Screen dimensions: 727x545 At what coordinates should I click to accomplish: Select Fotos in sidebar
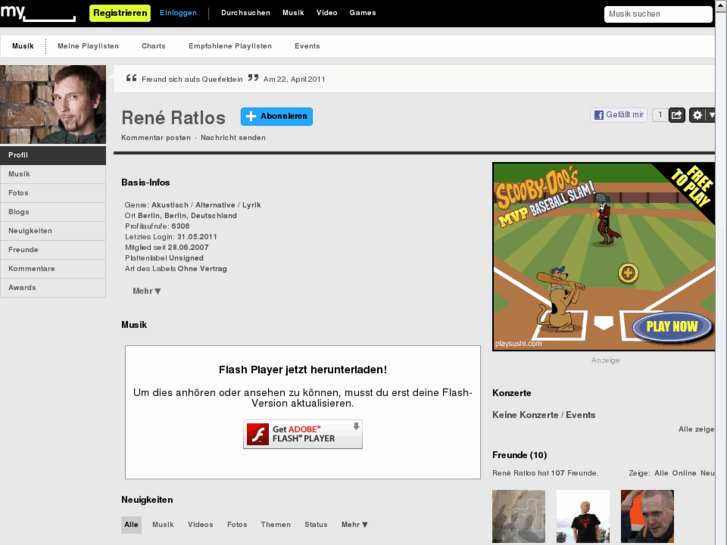(53, 193)
